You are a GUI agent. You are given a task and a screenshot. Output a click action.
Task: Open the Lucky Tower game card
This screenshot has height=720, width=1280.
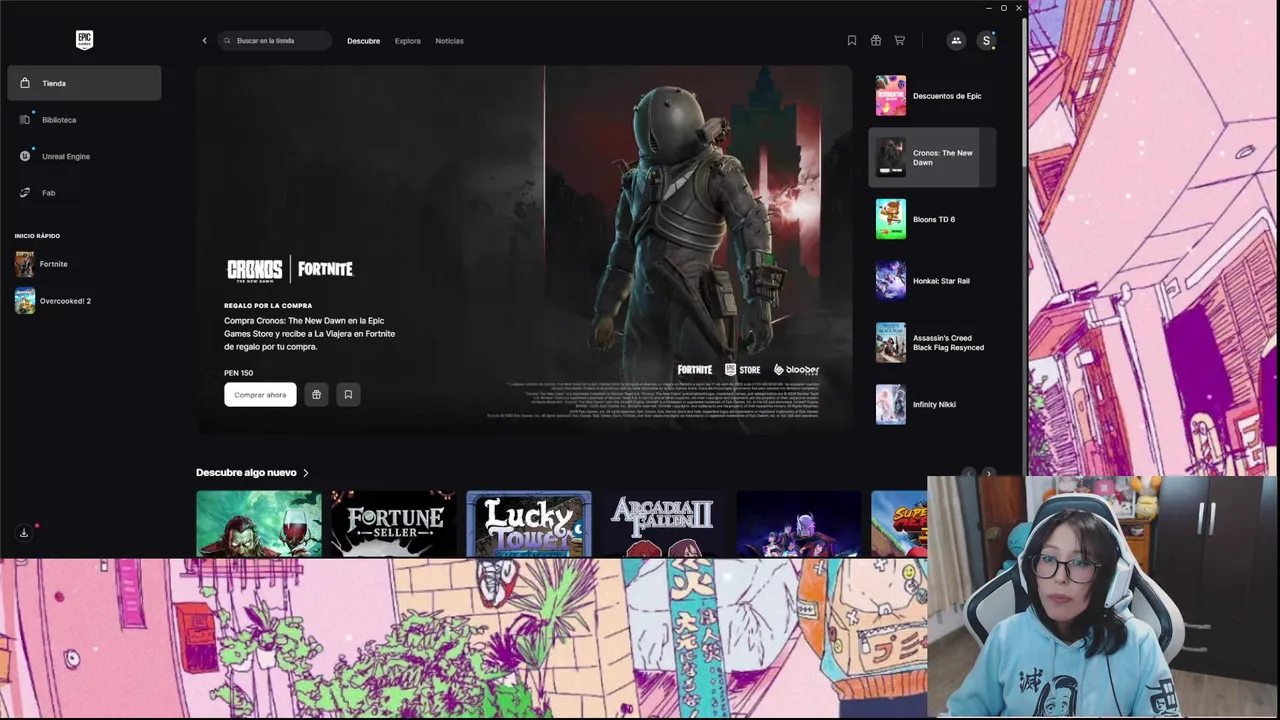tap(529, 523)
